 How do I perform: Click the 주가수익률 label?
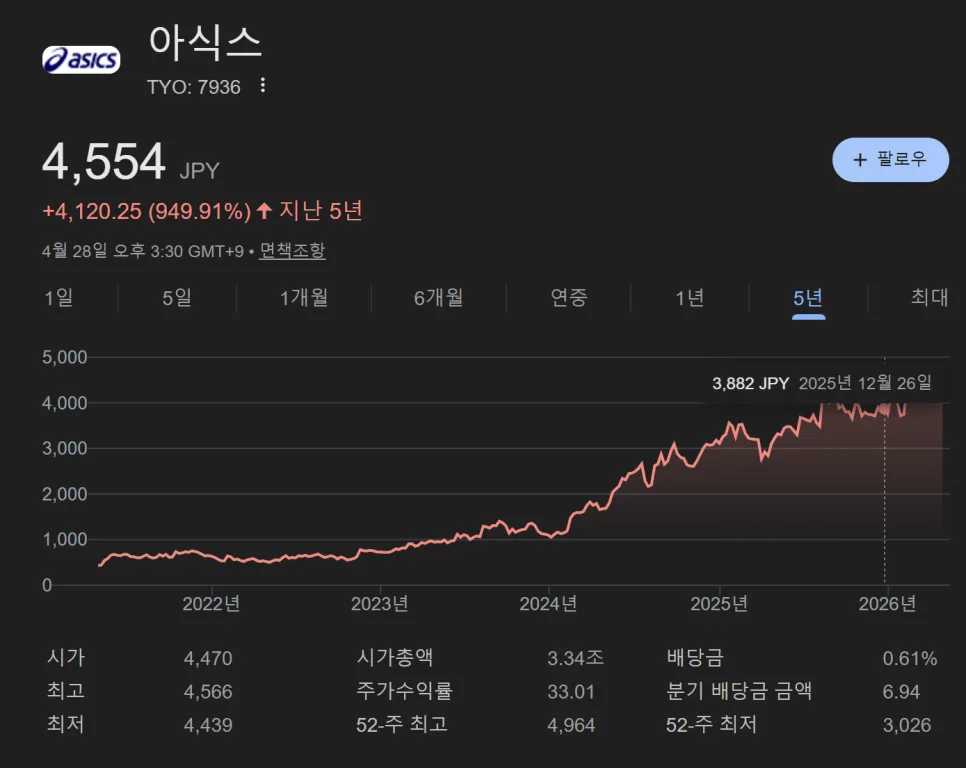pos(404,691)
